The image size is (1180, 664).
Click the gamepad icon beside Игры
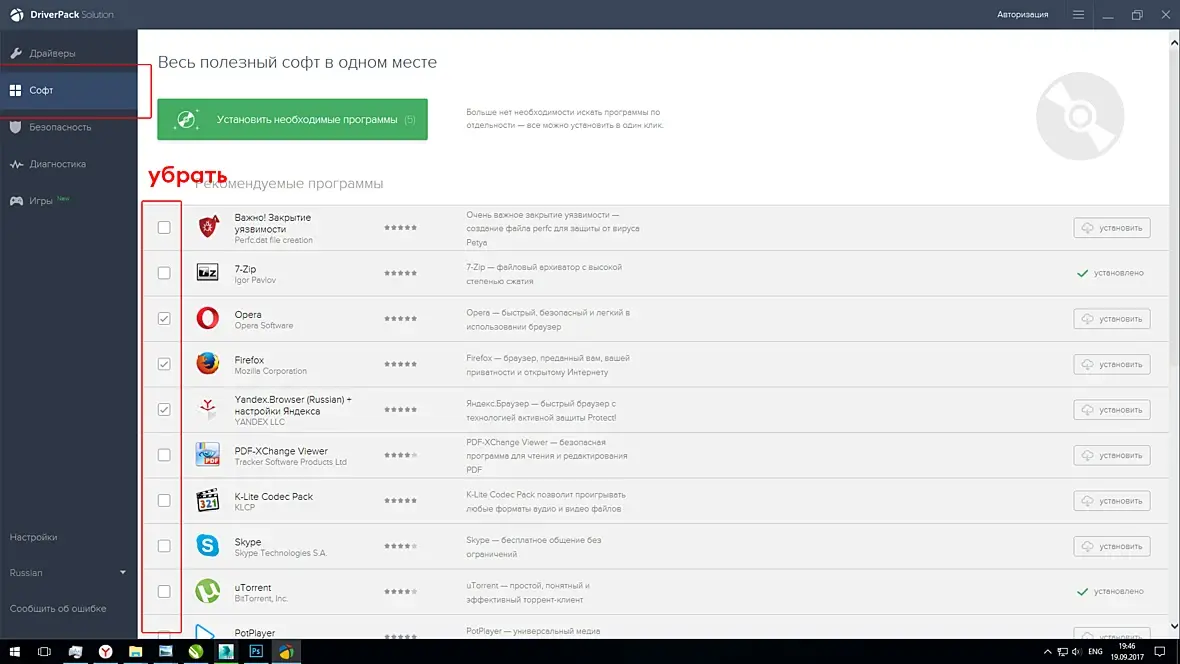(x=16, y=201)
